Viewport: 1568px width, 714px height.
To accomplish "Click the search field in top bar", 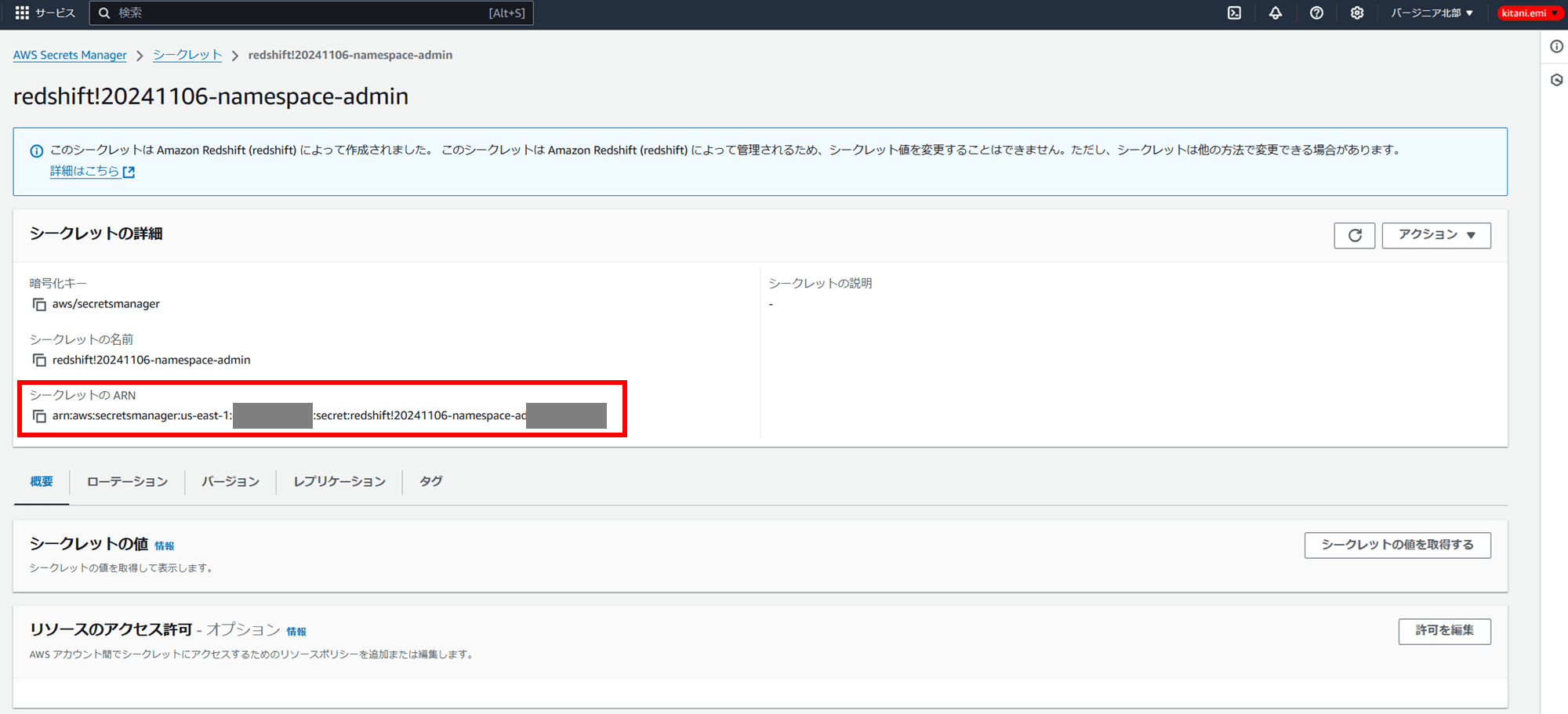I will point(311,13).
